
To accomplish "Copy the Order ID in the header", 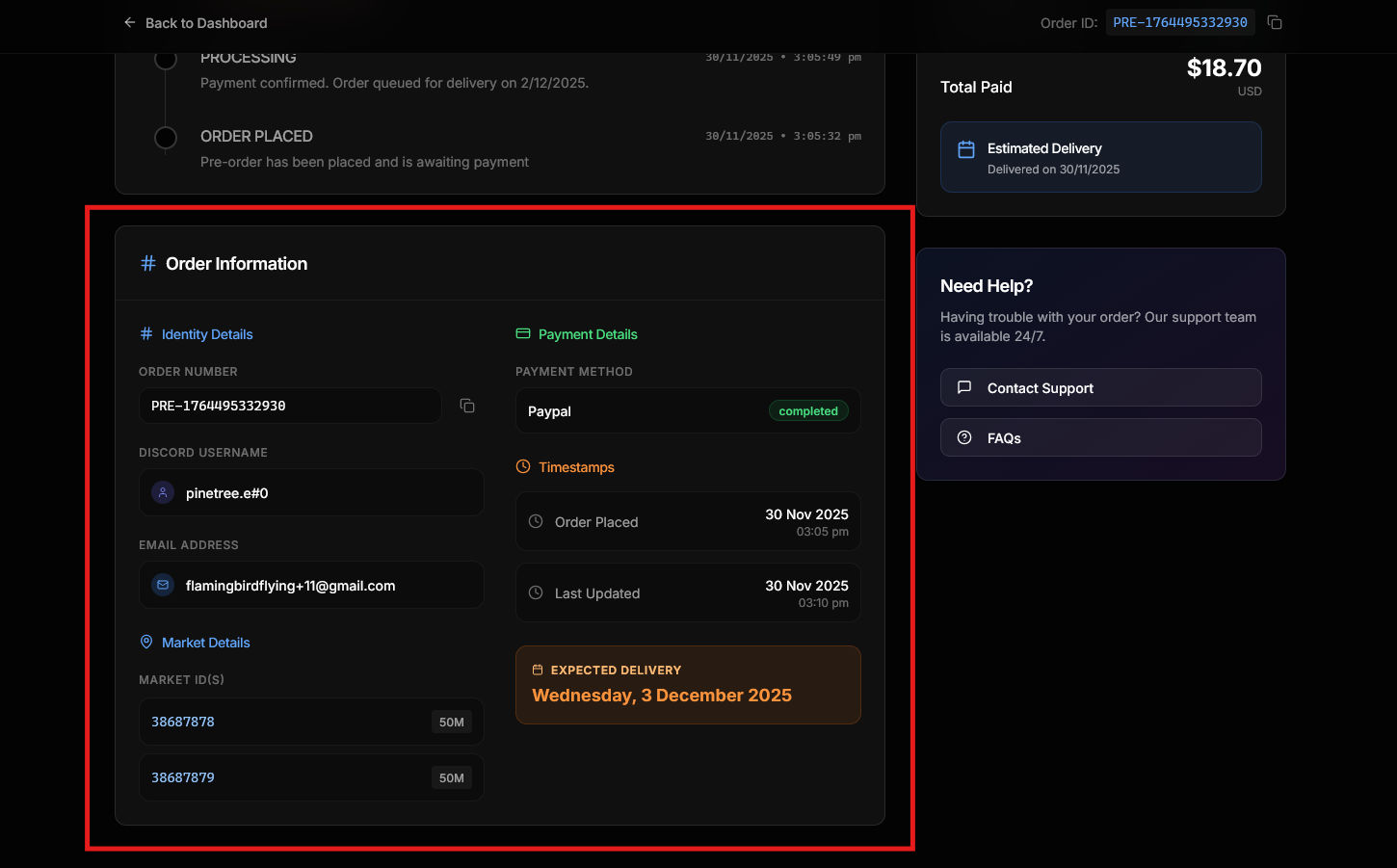I will tap(1275, 22).
